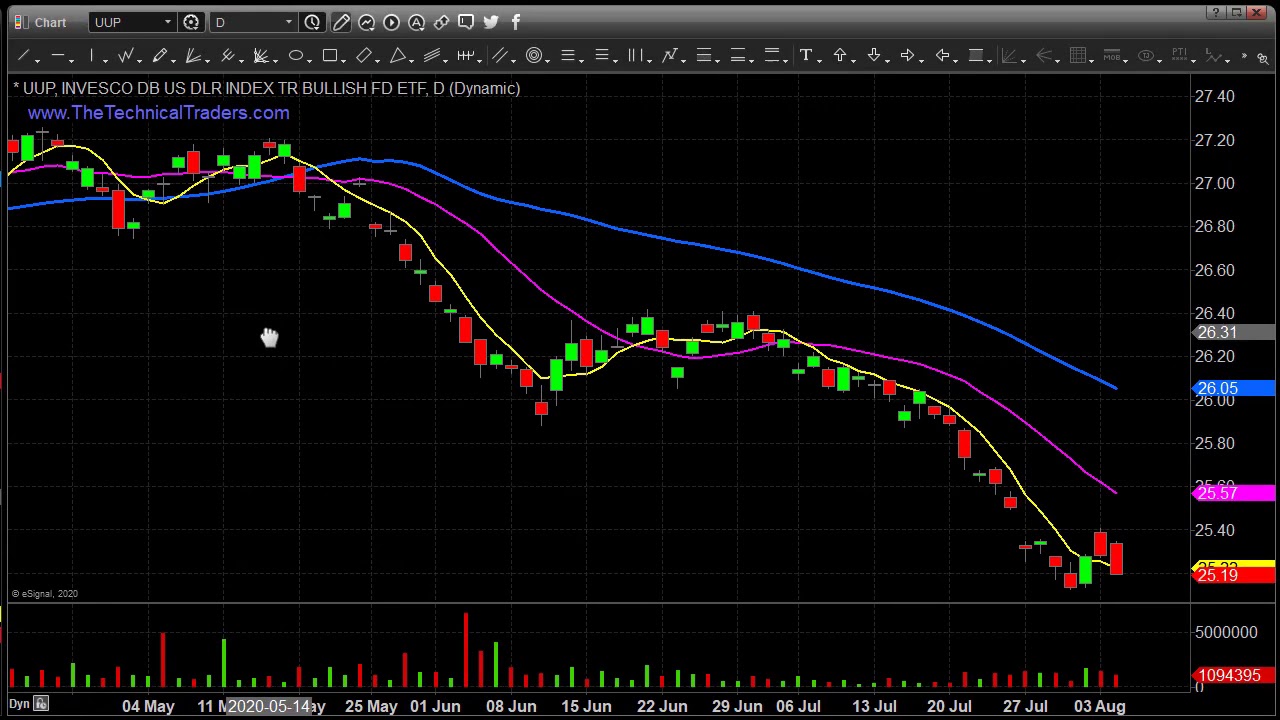Viewport: 1280px width, 720px height.
Task: Select the horizontal line tool
Action: coord(58,56)
